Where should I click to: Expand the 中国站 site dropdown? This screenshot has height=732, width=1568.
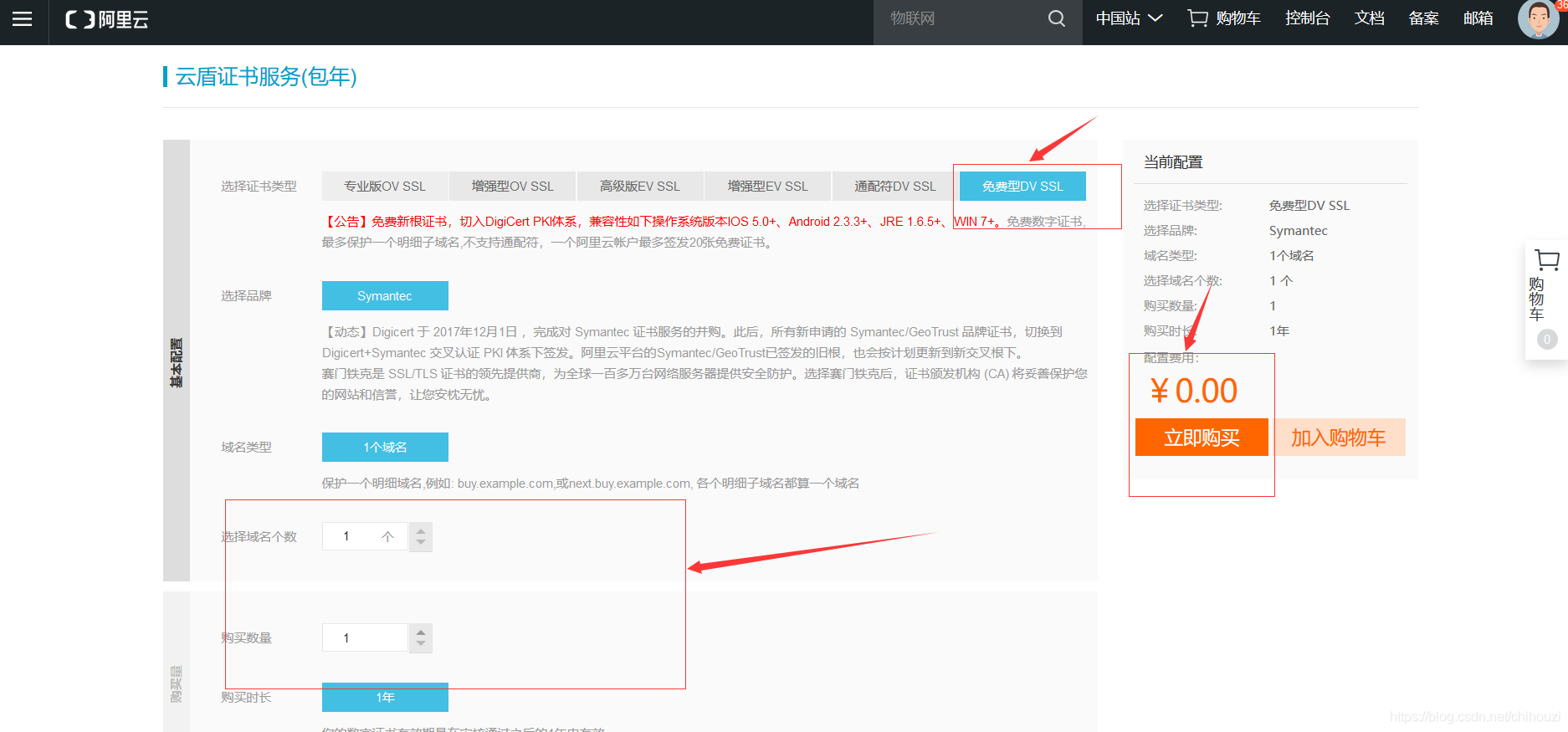click(x=1129, y=18)
